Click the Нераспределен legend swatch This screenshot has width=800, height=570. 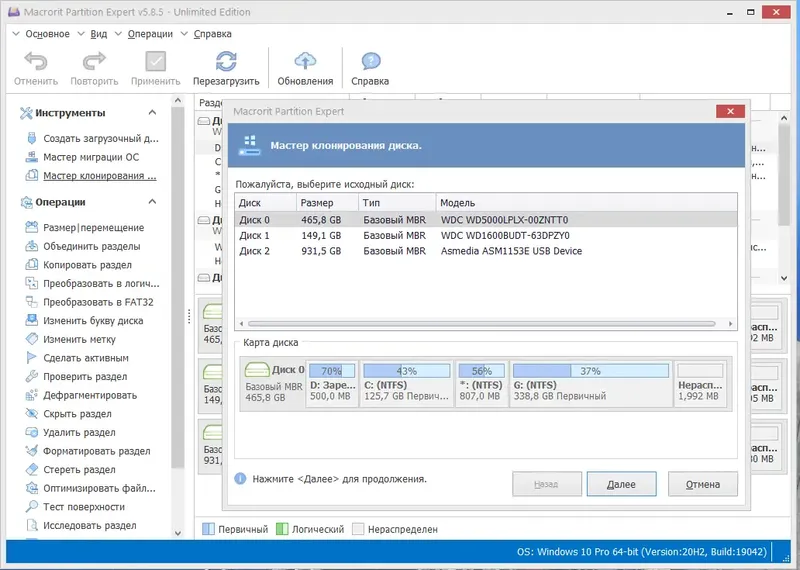(x=358, y=529)
